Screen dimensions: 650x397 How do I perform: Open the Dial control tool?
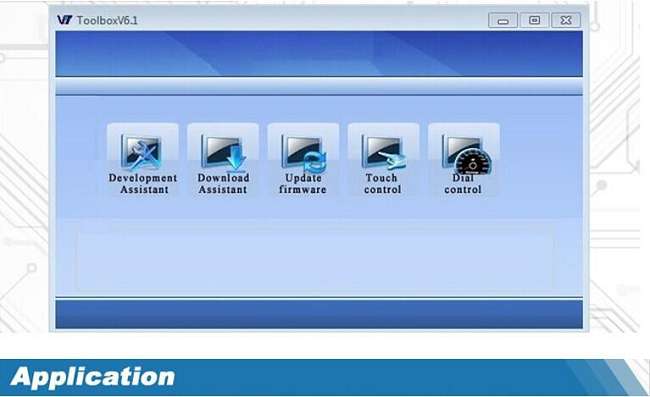[x=464, y=160]
